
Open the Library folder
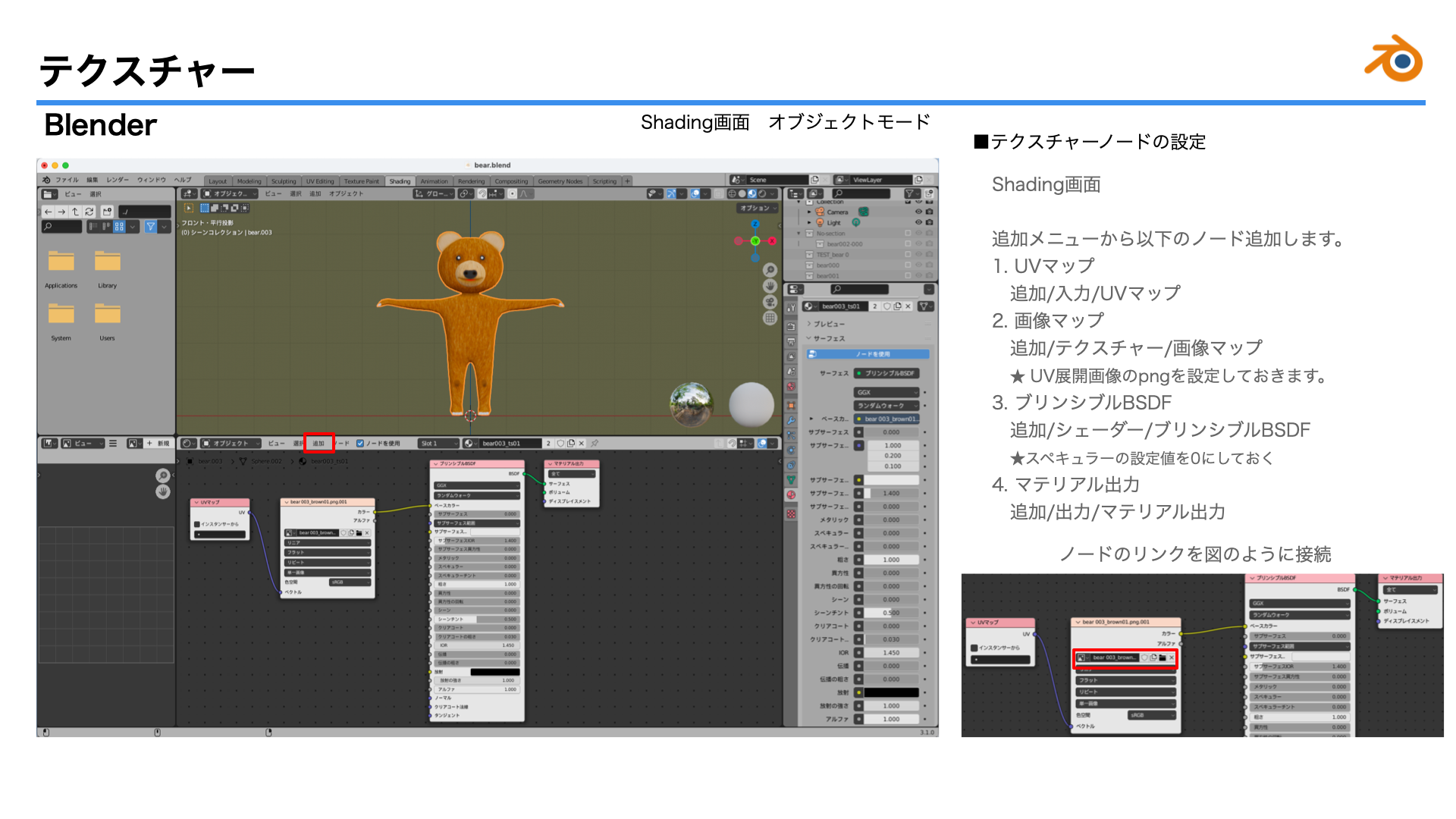[x=107, y=268]
